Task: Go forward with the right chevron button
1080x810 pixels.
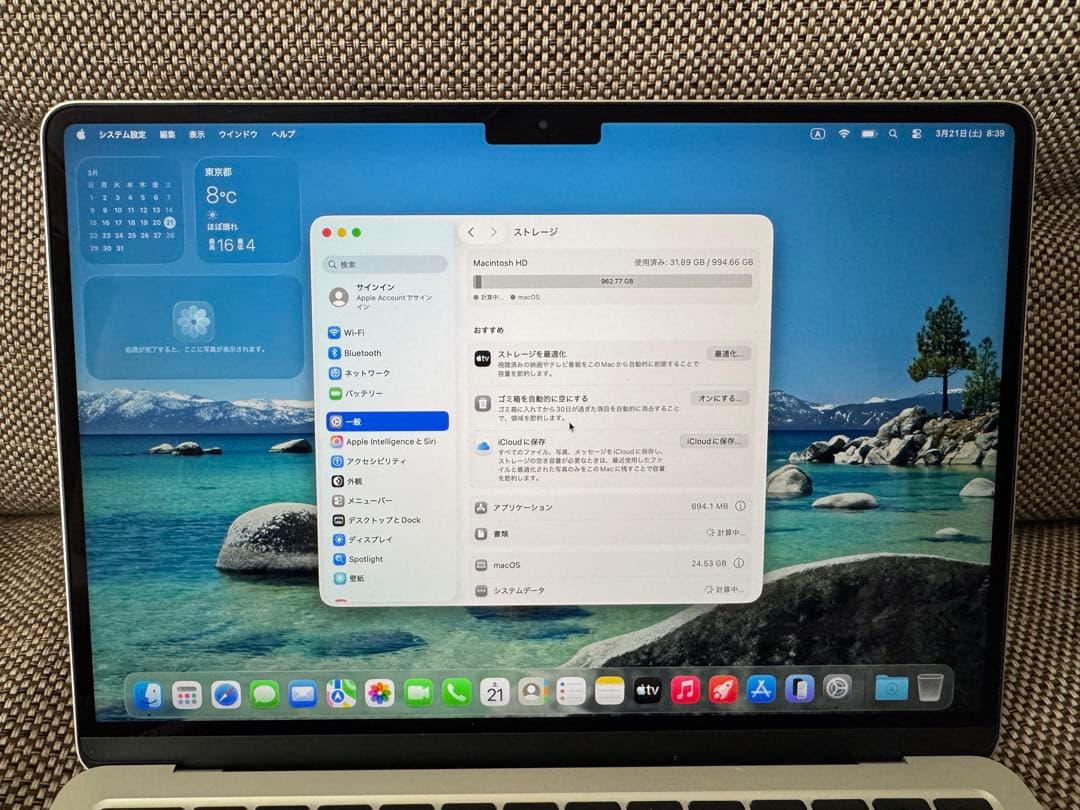Action: click(494, 233)
